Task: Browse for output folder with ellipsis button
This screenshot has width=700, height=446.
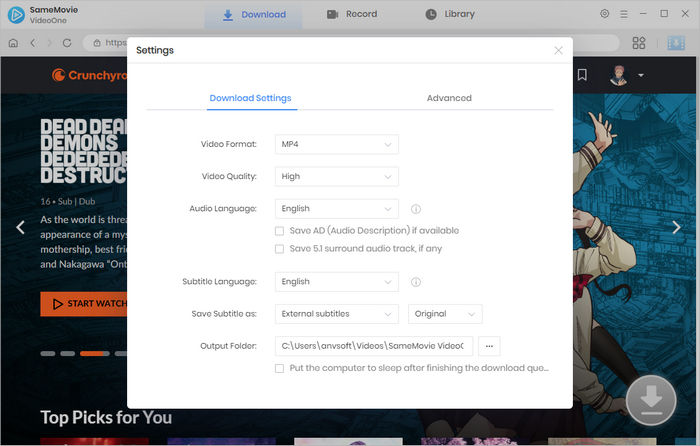Action: pos(489,346)
